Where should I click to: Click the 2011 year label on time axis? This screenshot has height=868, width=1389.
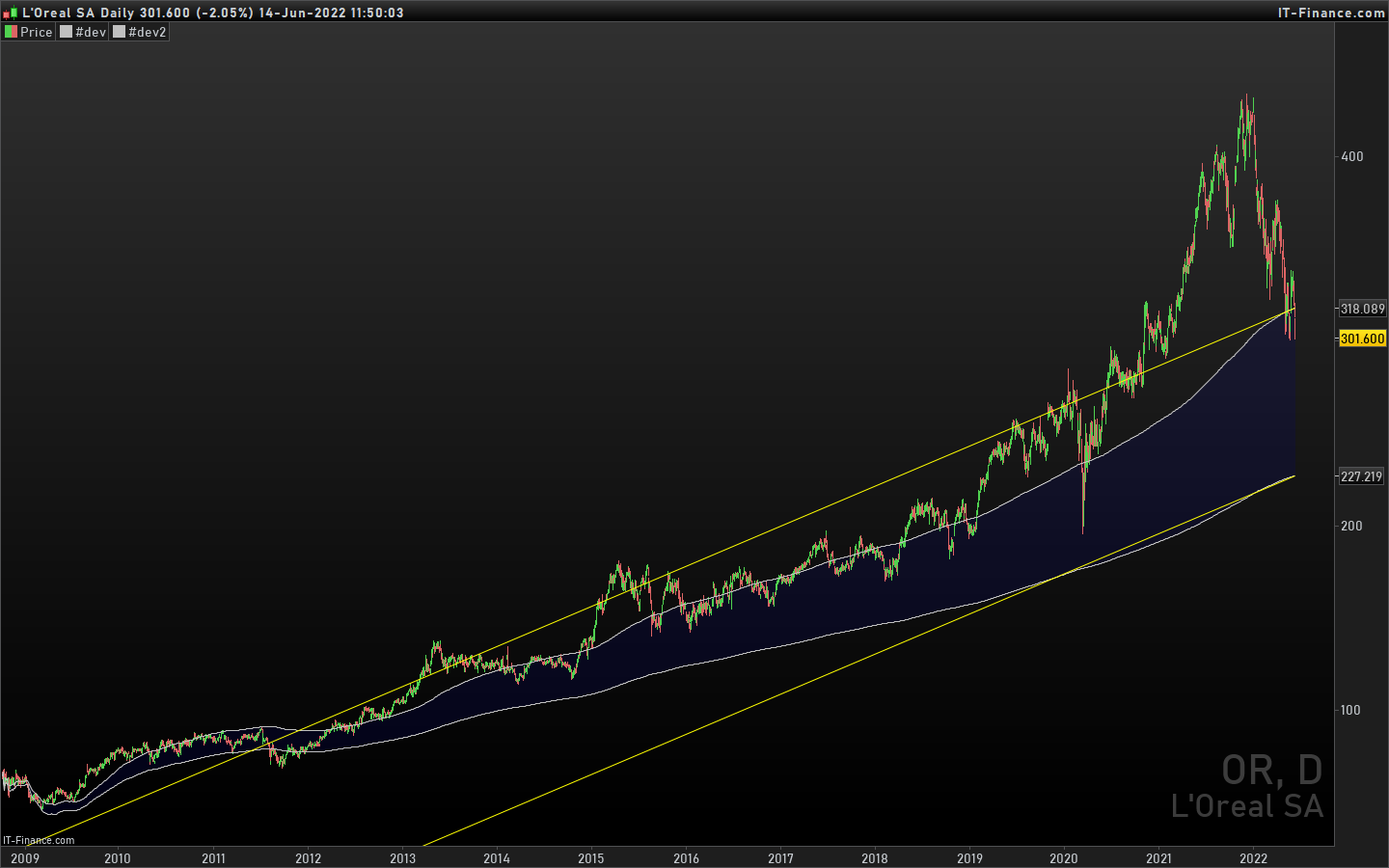tap(213, 858)
